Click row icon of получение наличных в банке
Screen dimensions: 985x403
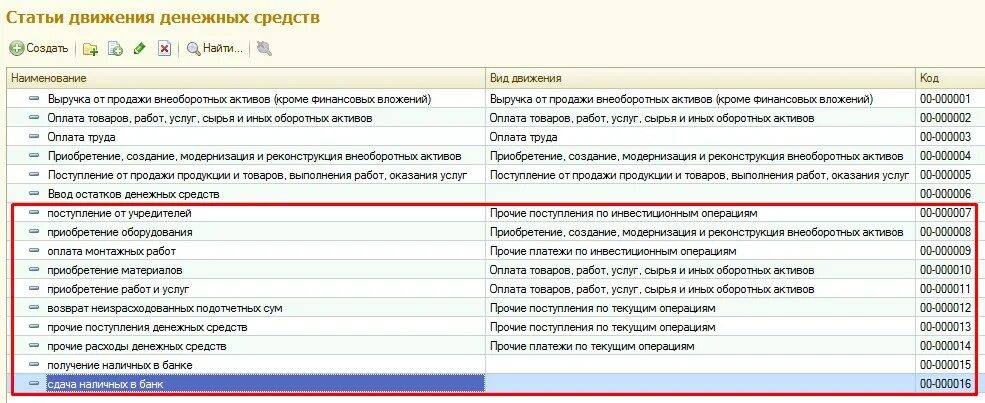tap(35, 365)
